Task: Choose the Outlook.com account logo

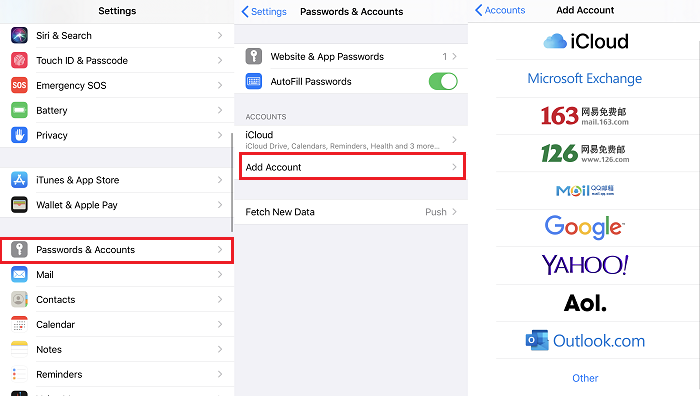Action: click(x=585, y=341)
